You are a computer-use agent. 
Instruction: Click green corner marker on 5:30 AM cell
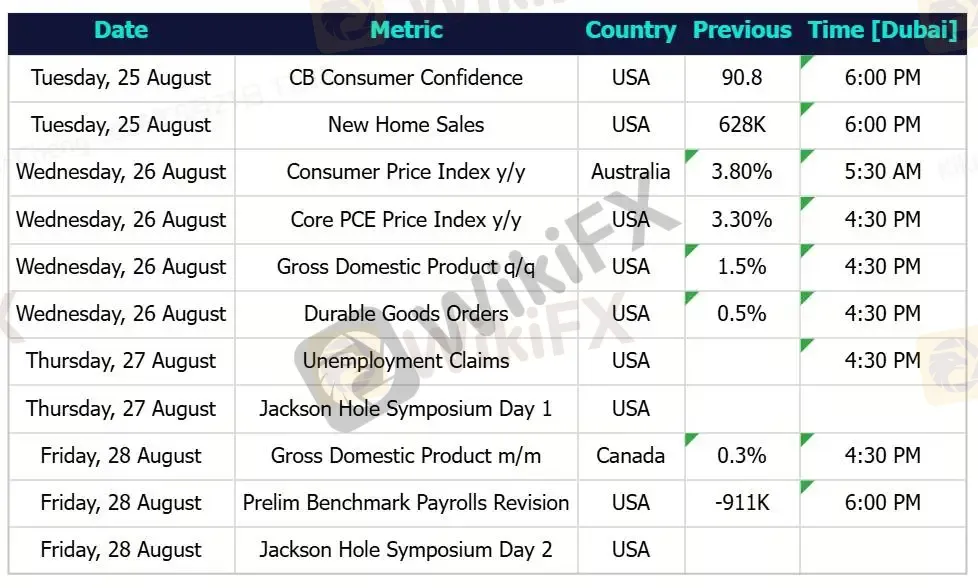806,155
